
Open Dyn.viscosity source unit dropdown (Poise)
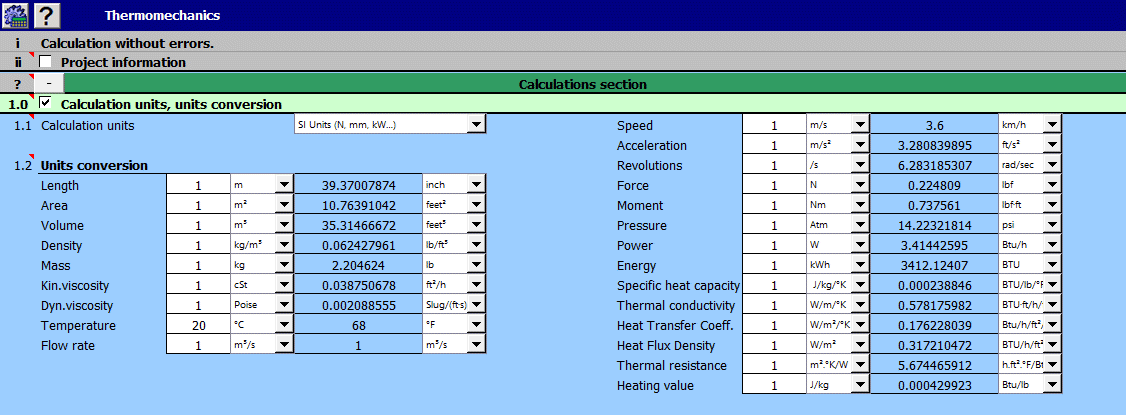pyautogui.click(x=284, y=306)
